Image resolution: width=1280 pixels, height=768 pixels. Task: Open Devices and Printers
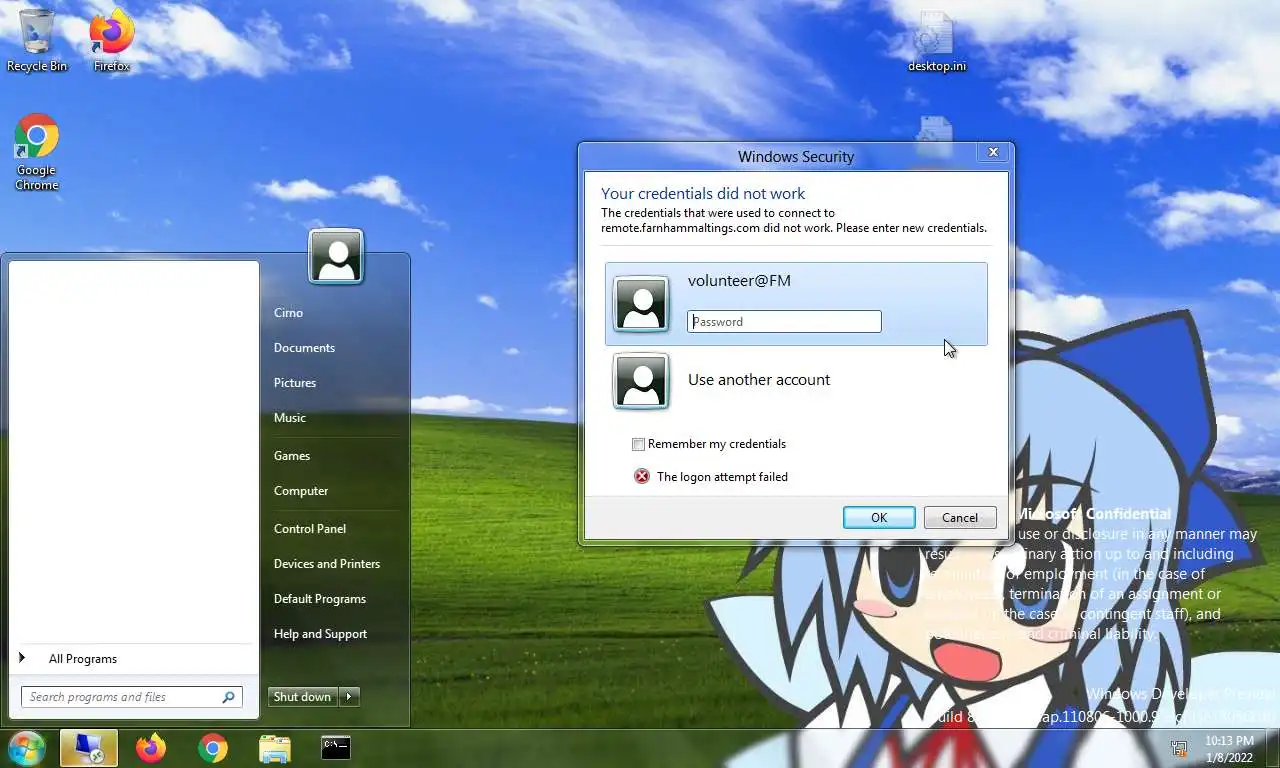click(327, 564)
